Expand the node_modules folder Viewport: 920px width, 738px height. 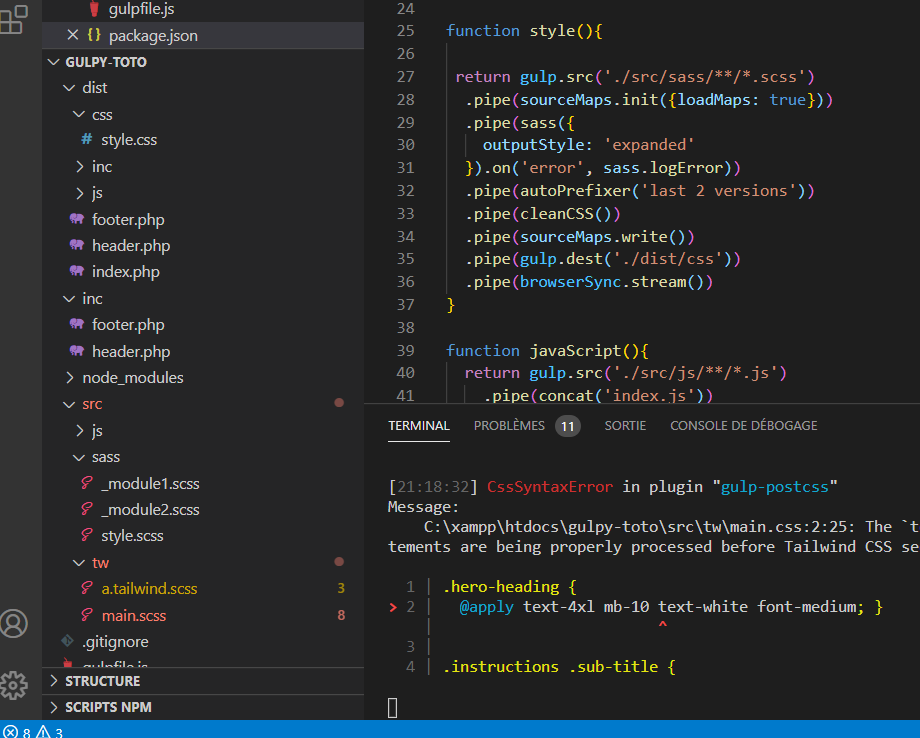point(70,378)
